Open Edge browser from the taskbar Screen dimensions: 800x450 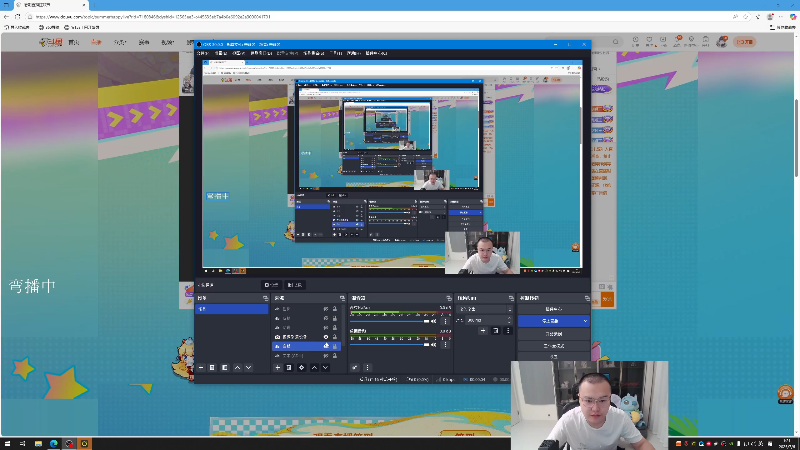click(x=54, y=443)
